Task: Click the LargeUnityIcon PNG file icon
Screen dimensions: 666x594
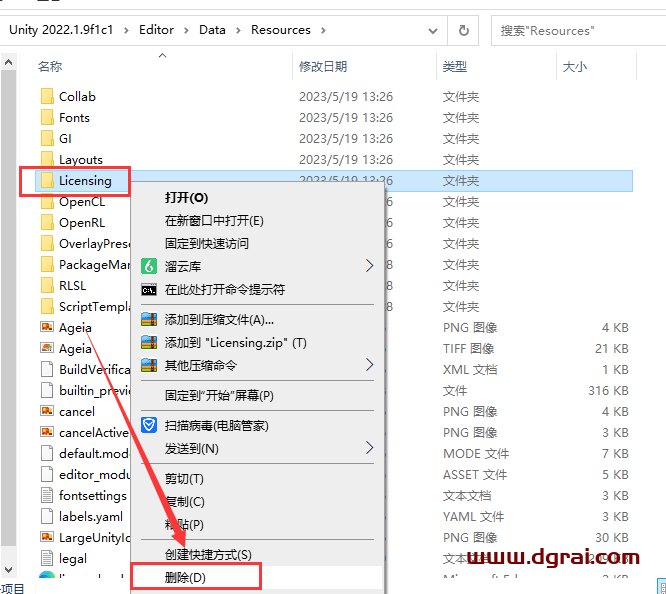Action: point(47,537)
